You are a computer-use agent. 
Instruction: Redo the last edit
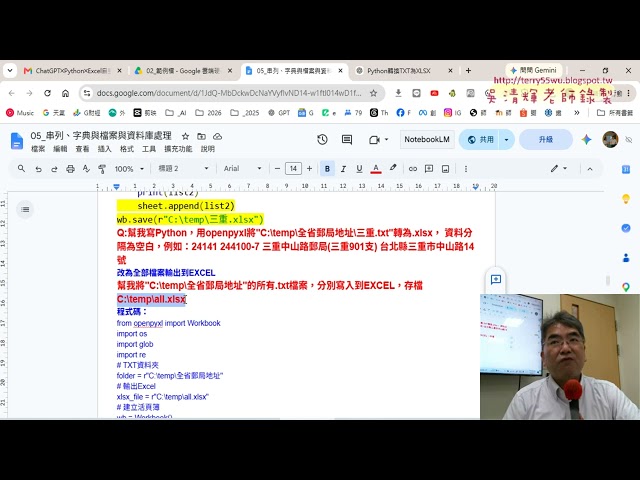[x=54, y=169]
